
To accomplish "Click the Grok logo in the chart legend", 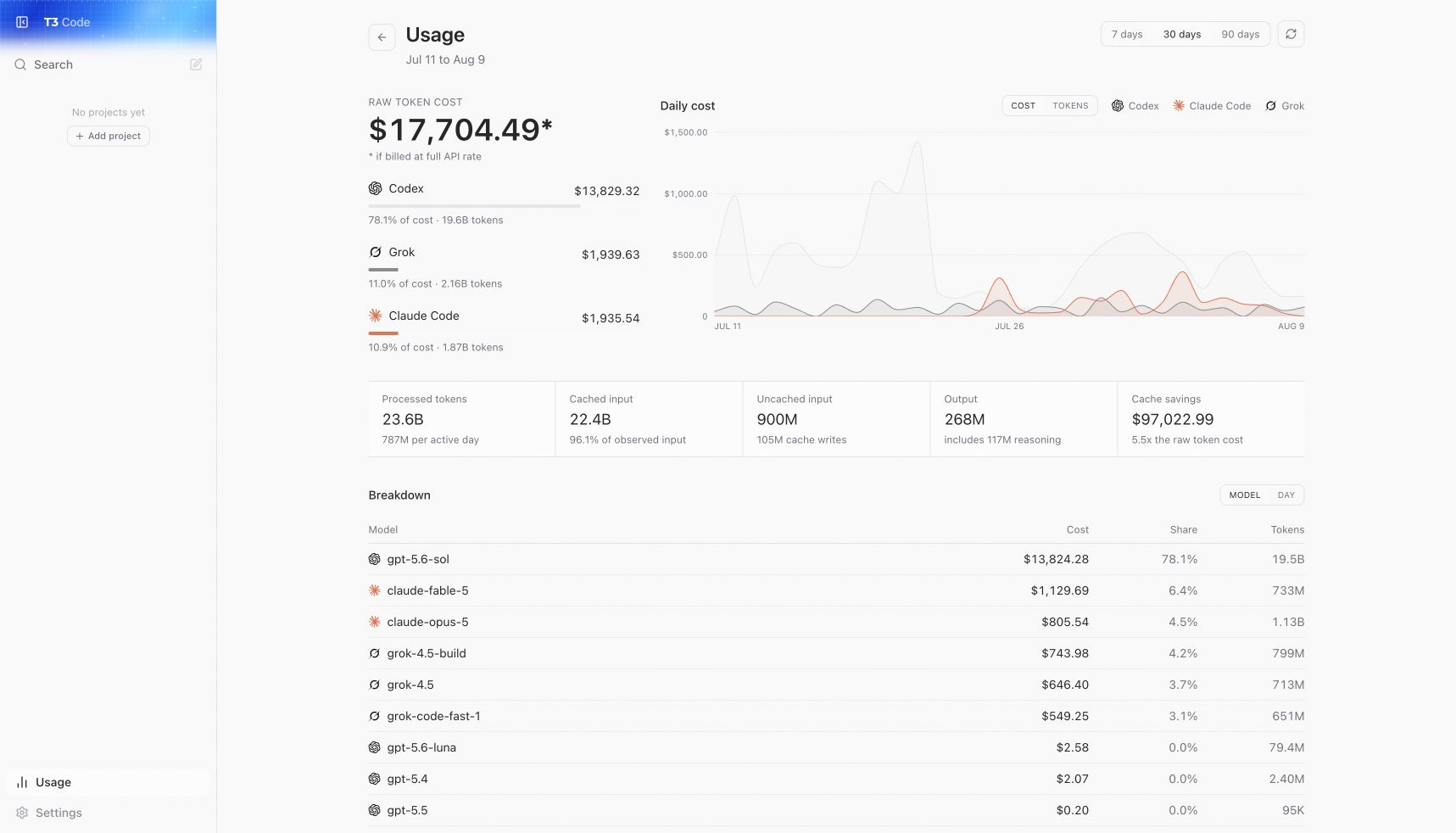I will click(x=1270, y=106).
